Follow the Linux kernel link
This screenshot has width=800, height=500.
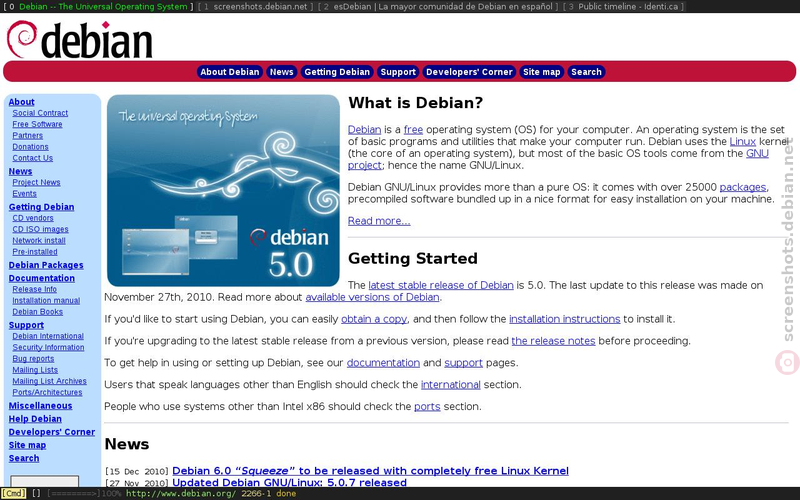pyautogui.click(x=742, y=142)
